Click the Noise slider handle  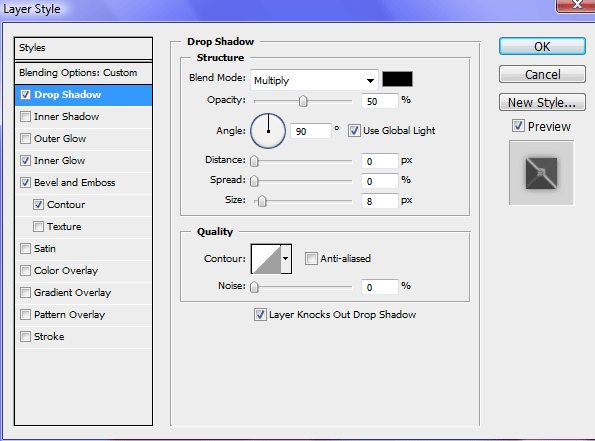pyautogui.click(x=254, y=287)
